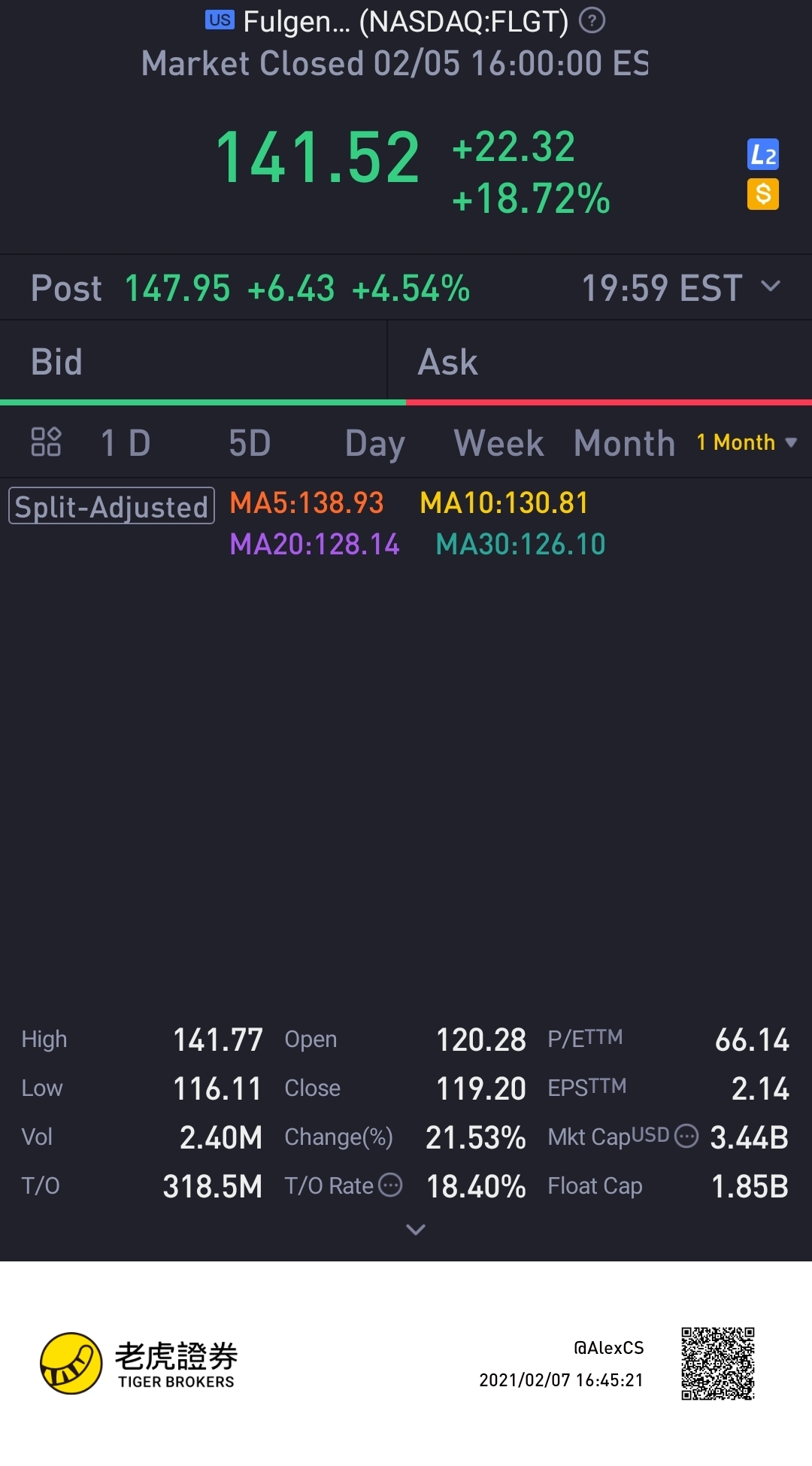Image resolution: width=812 pixels, height=1466 pixels.
Task: Tap the post-market price 147.95
Action: 177,288
